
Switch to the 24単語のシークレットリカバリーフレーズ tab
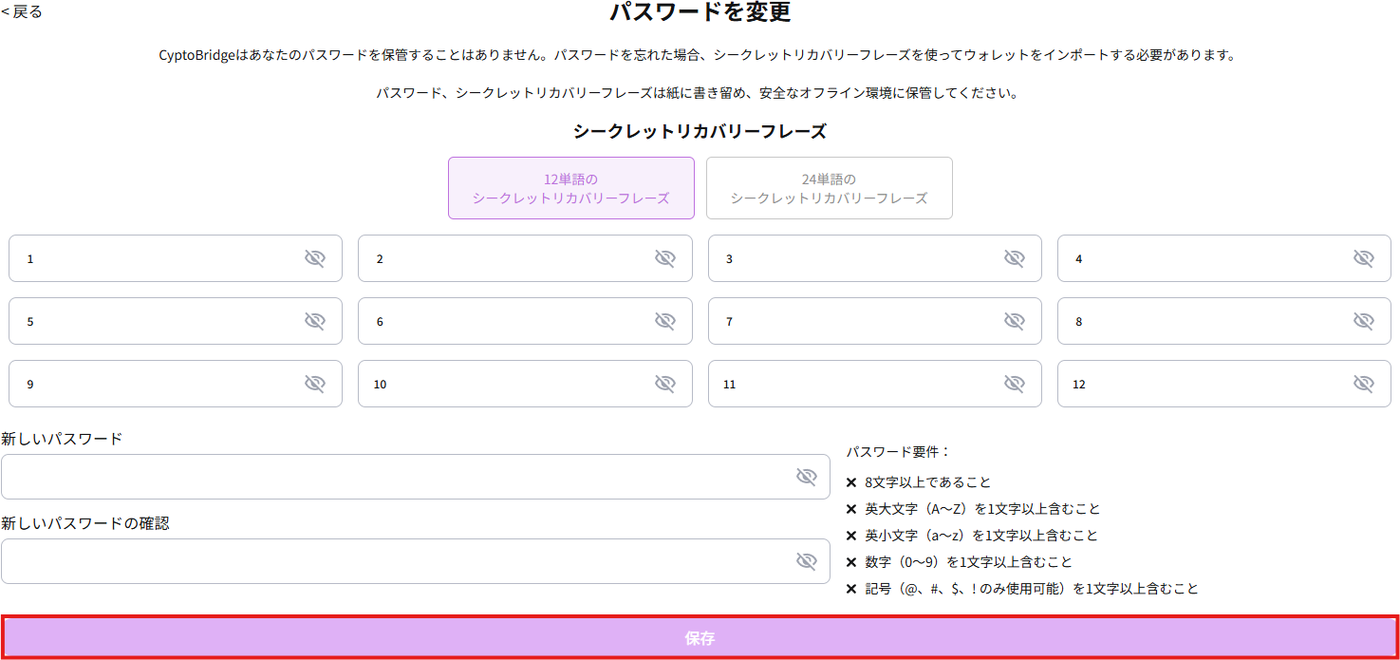pos(829,188)
